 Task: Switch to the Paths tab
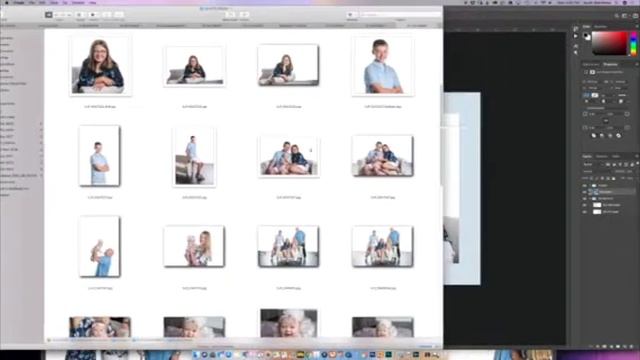[x=616, y=156]
